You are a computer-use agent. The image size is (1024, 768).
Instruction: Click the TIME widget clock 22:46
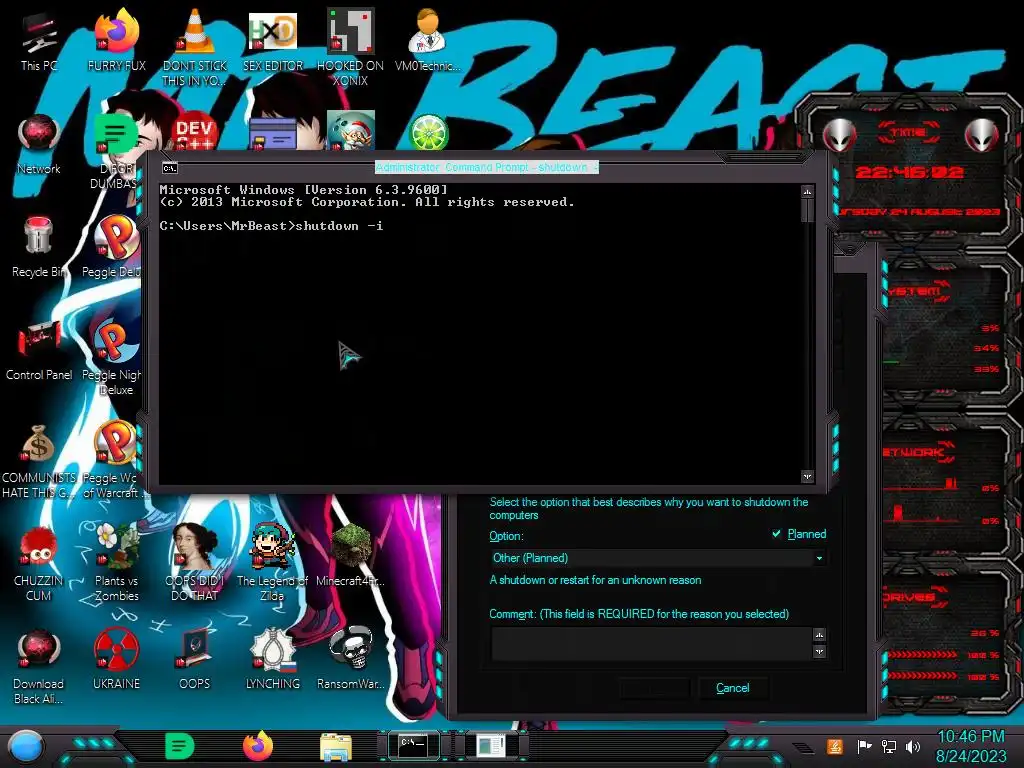[x=909, y=172]
